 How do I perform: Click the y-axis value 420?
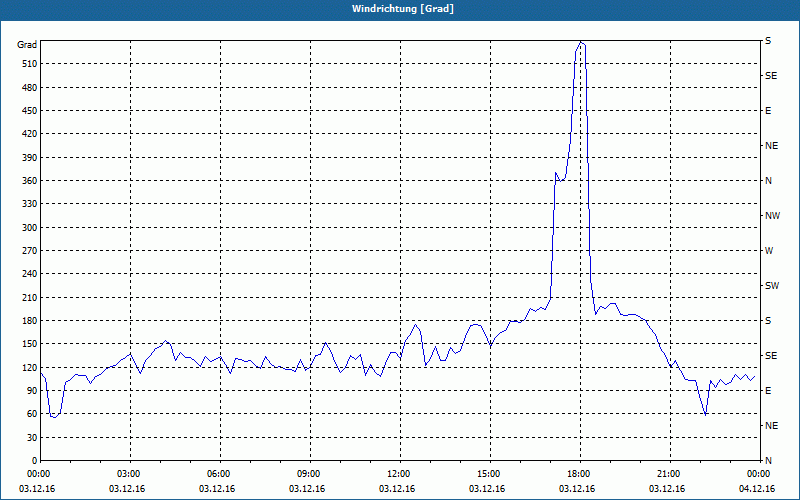[30, 134]
